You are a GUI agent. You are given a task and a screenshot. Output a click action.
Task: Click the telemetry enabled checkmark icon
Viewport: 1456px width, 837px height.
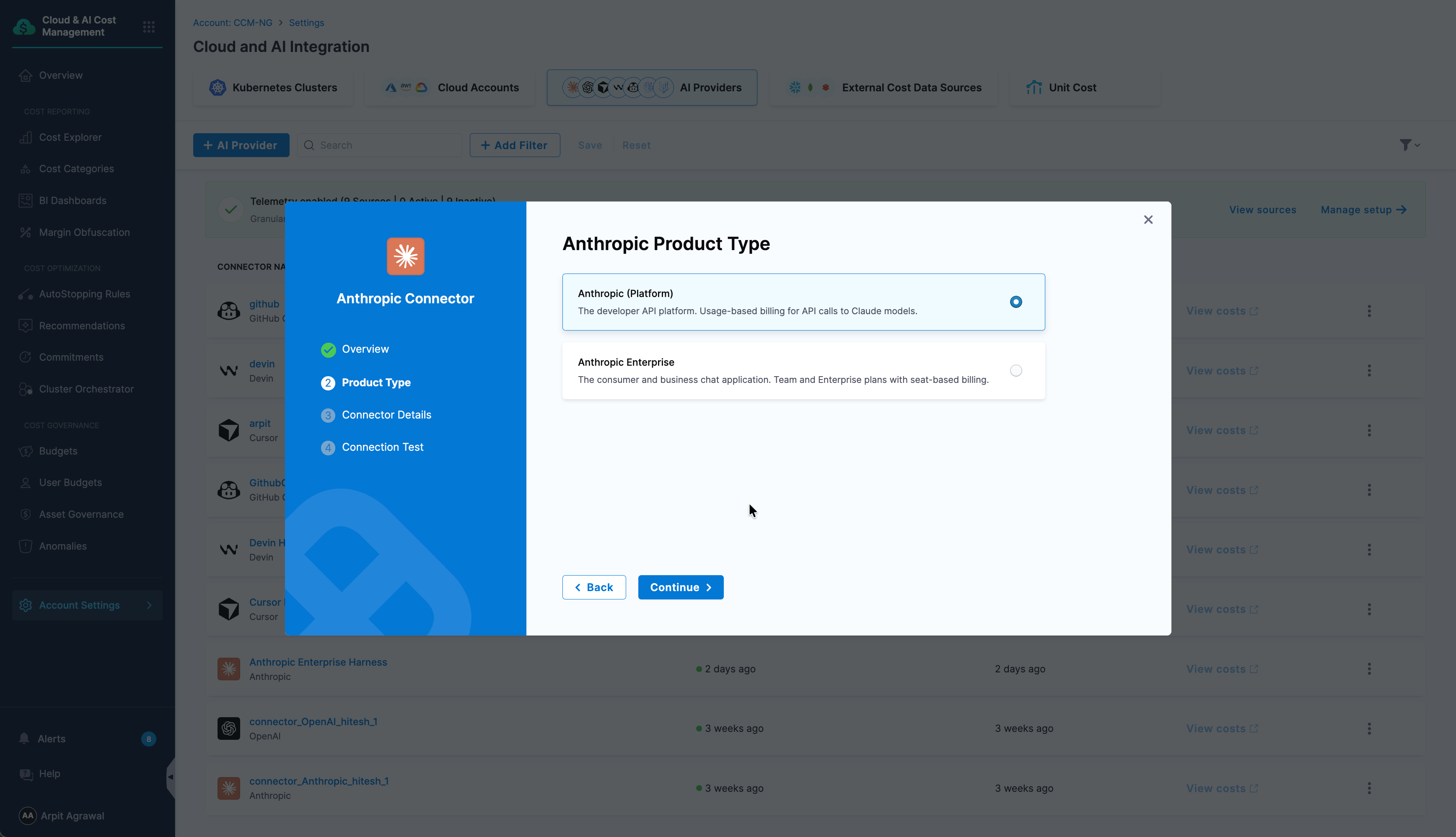[231, 210]
